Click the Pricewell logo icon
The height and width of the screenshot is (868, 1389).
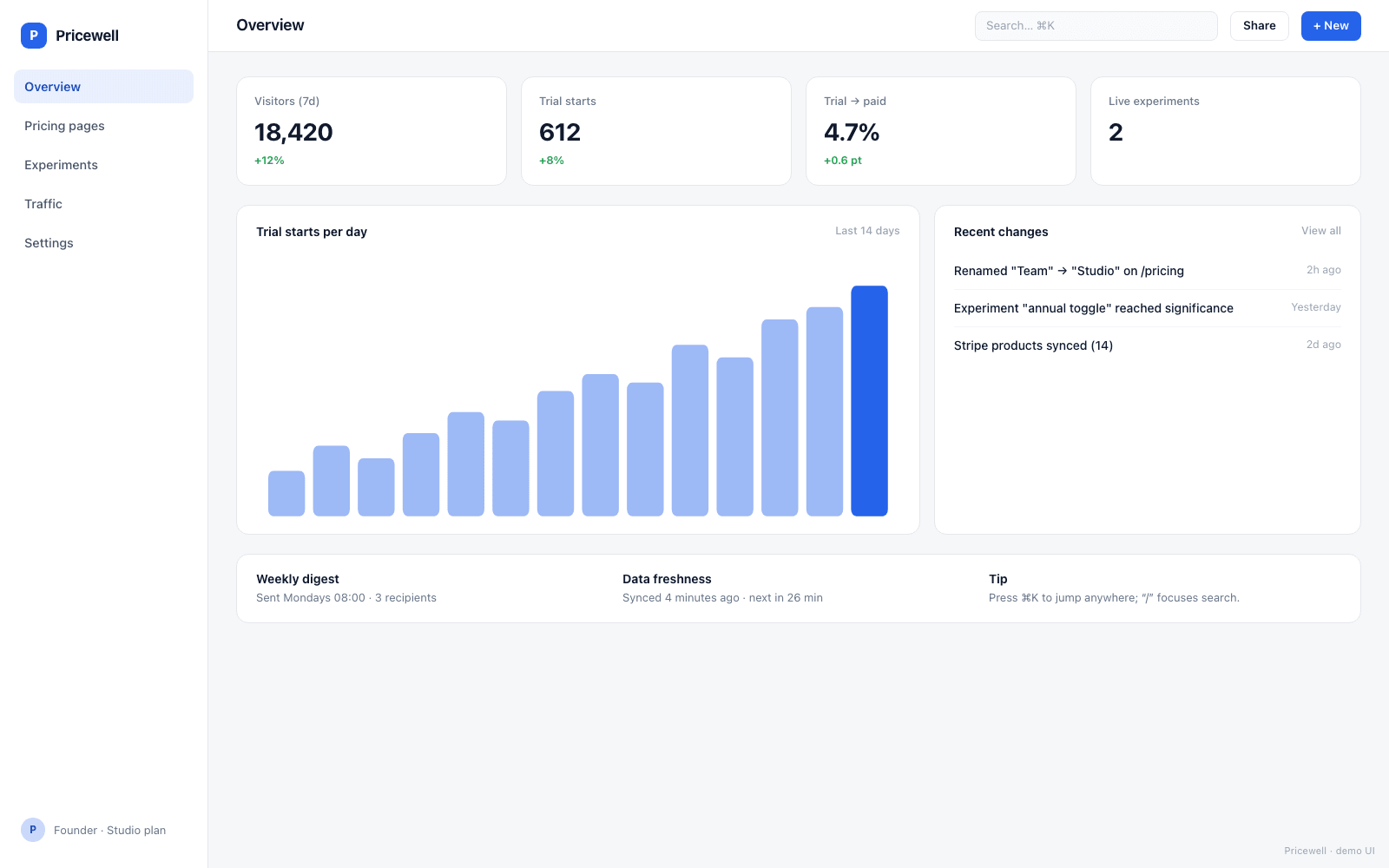34,36
